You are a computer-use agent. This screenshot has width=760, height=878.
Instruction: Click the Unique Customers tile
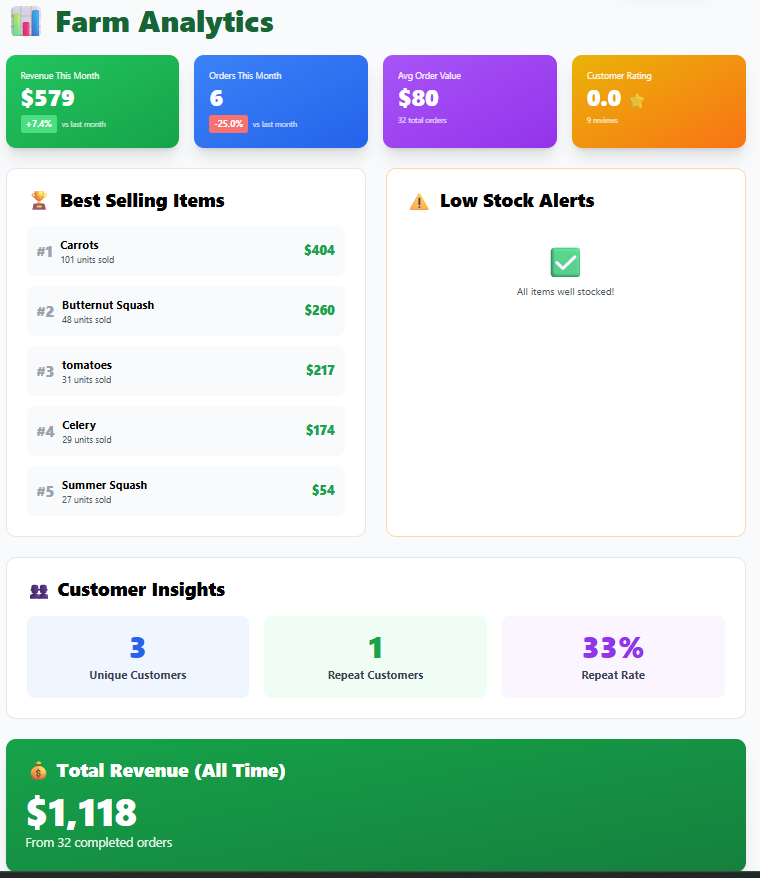(138, 657)
